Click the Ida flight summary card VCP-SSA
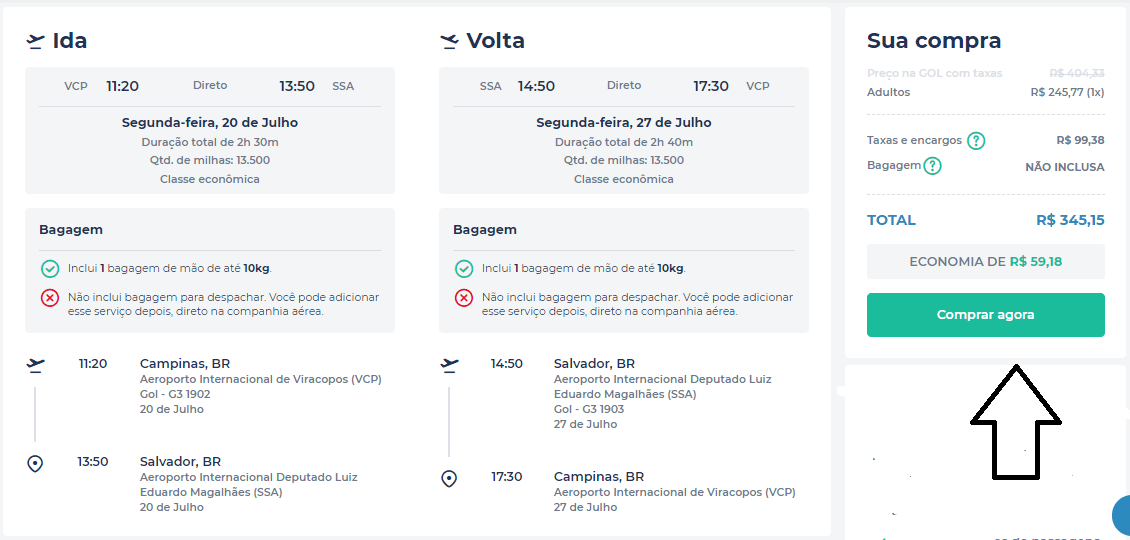The image size is (1130, 540). tap(210, 130)
